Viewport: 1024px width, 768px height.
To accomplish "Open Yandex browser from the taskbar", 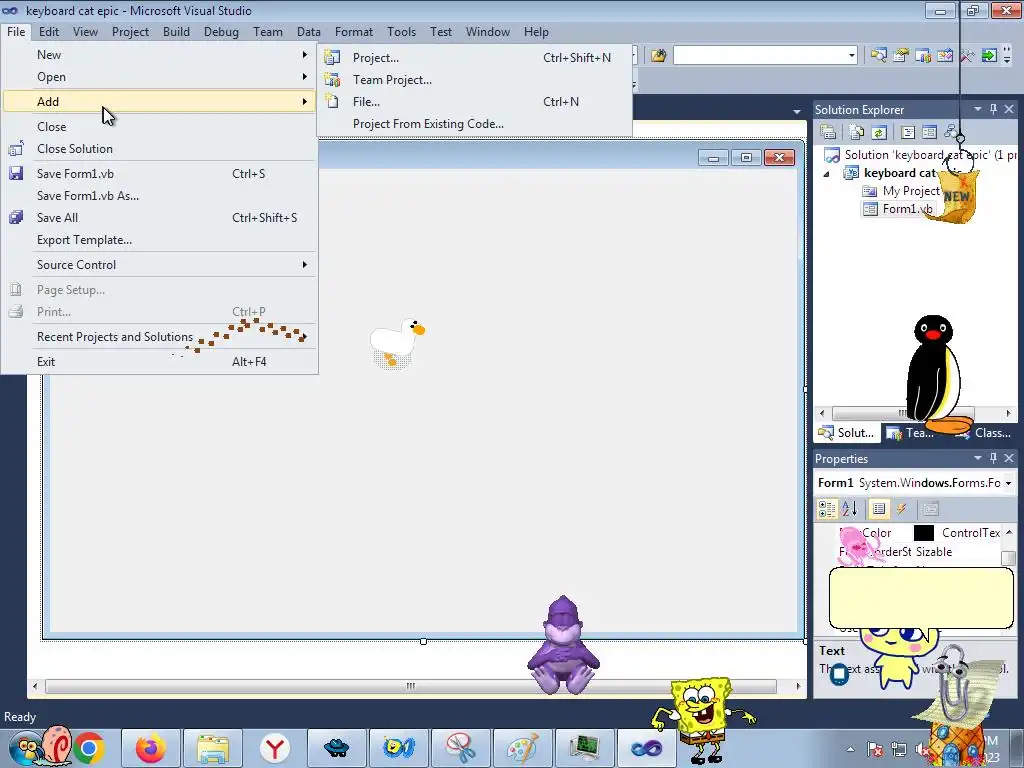I will pyautogui.click(x=275, y=748).
